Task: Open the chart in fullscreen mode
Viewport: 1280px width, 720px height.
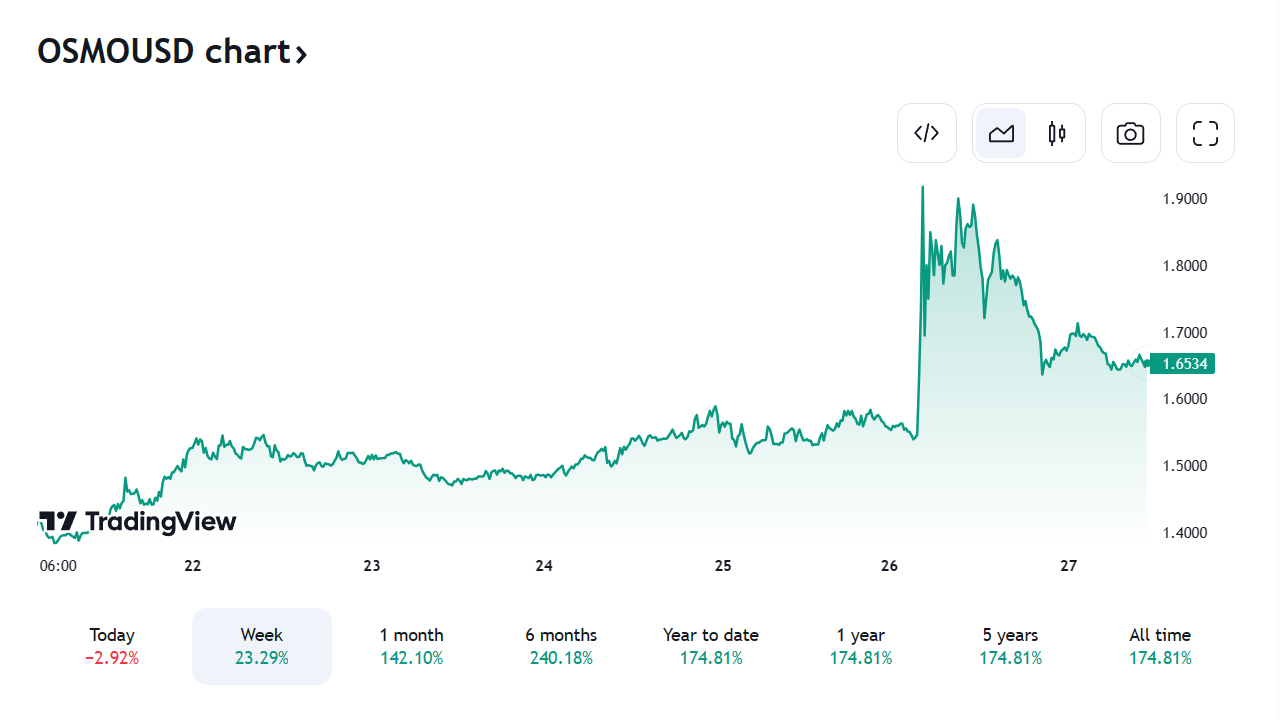Action: [1205, 133]
